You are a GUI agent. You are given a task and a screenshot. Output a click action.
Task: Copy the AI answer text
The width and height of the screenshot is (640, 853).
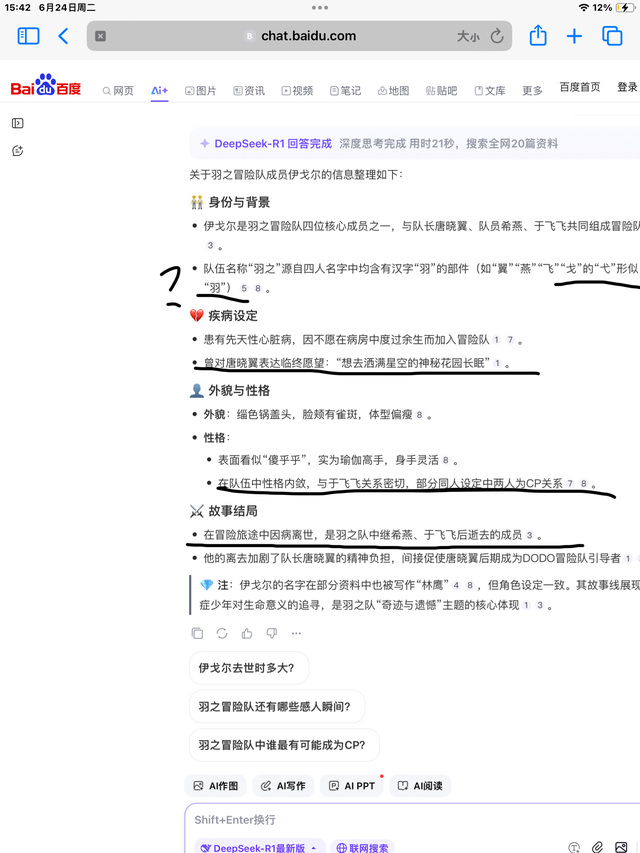point(197,633)
